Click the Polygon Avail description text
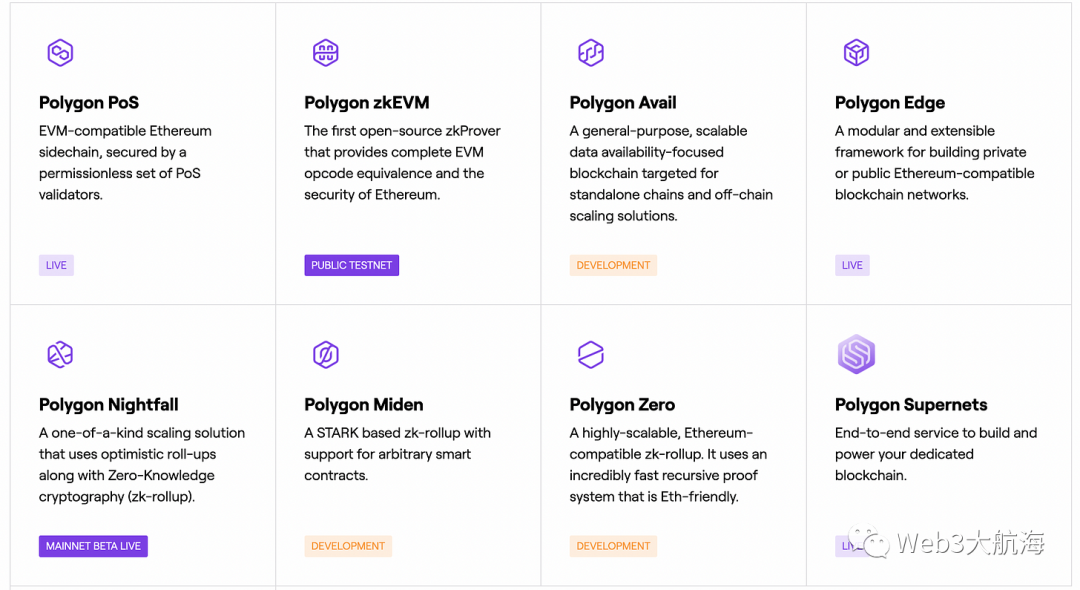1080x590 pixels. [x=671, y=173]
